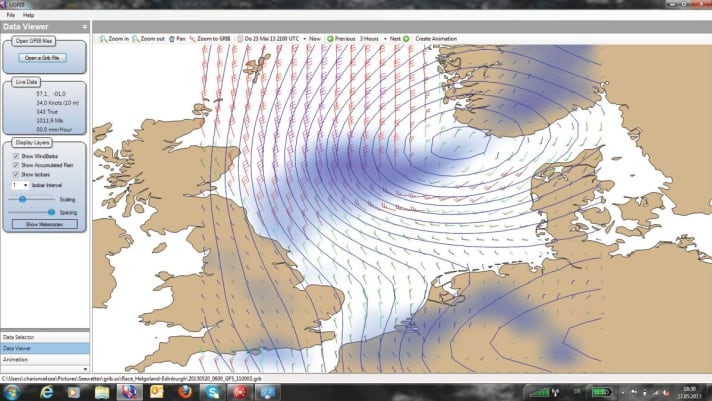Click the green Next arrow icon

click(x=406, y=39)
